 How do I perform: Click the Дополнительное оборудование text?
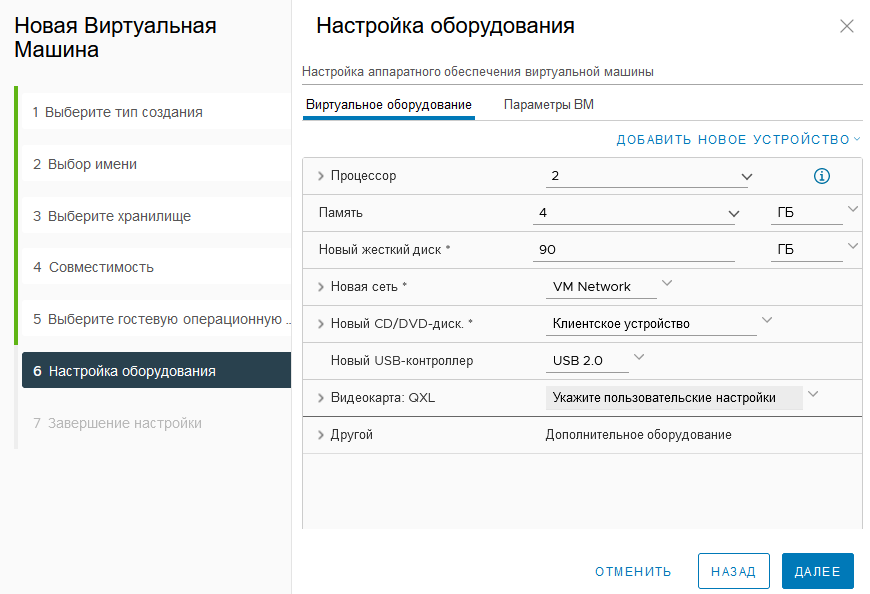tap(638, 435)
